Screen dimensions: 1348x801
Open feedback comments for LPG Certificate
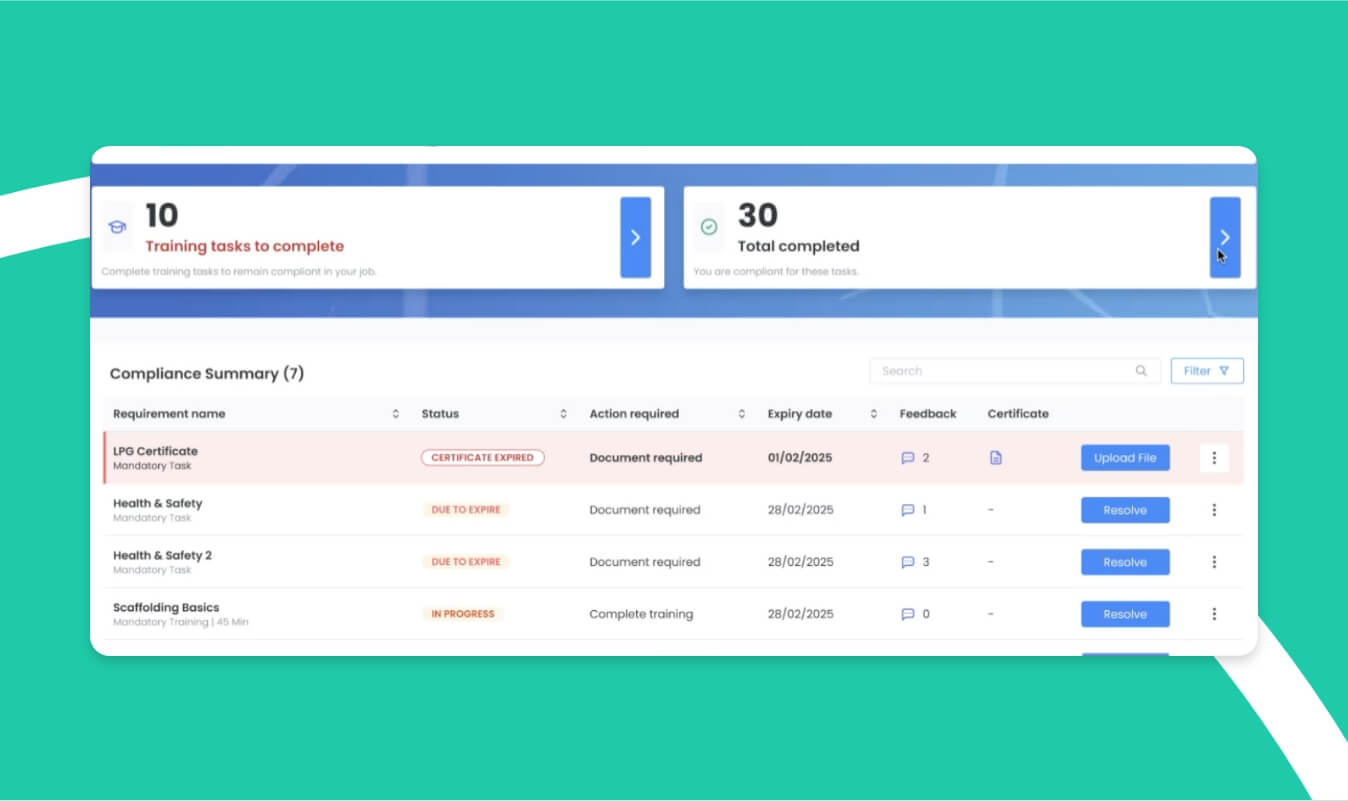(908, 458)
